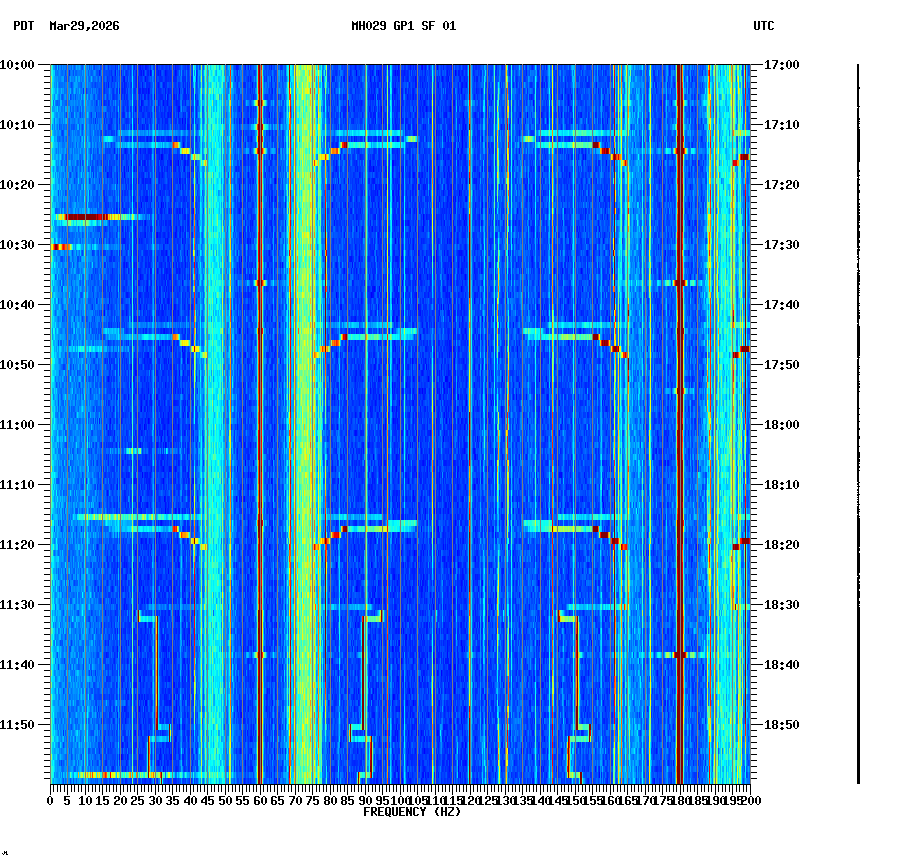Click the vertical black bar right of plot

pos(858,420)
